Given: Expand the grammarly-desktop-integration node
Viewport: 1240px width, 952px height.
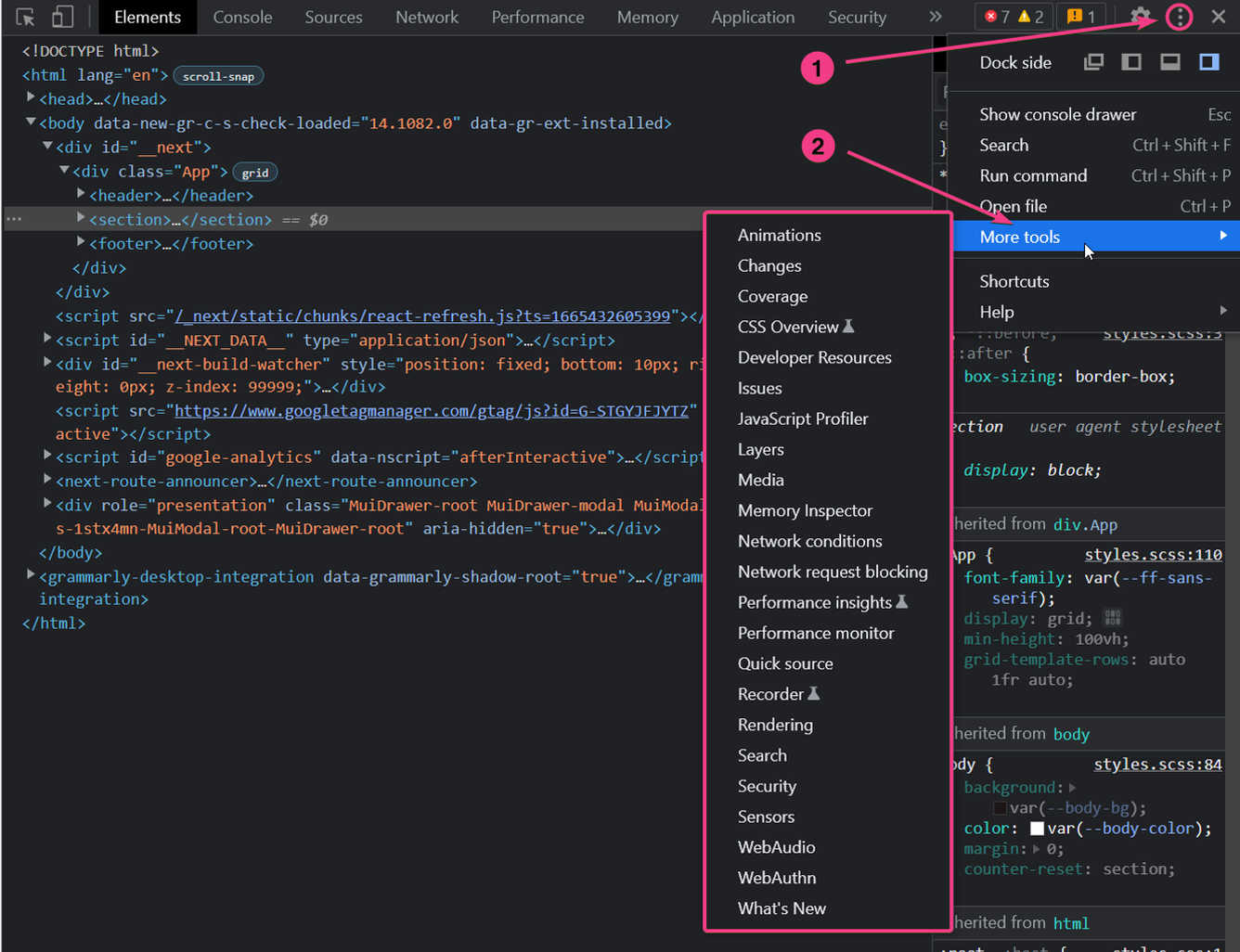Looking at the screenshot, I should click(31, 575).
